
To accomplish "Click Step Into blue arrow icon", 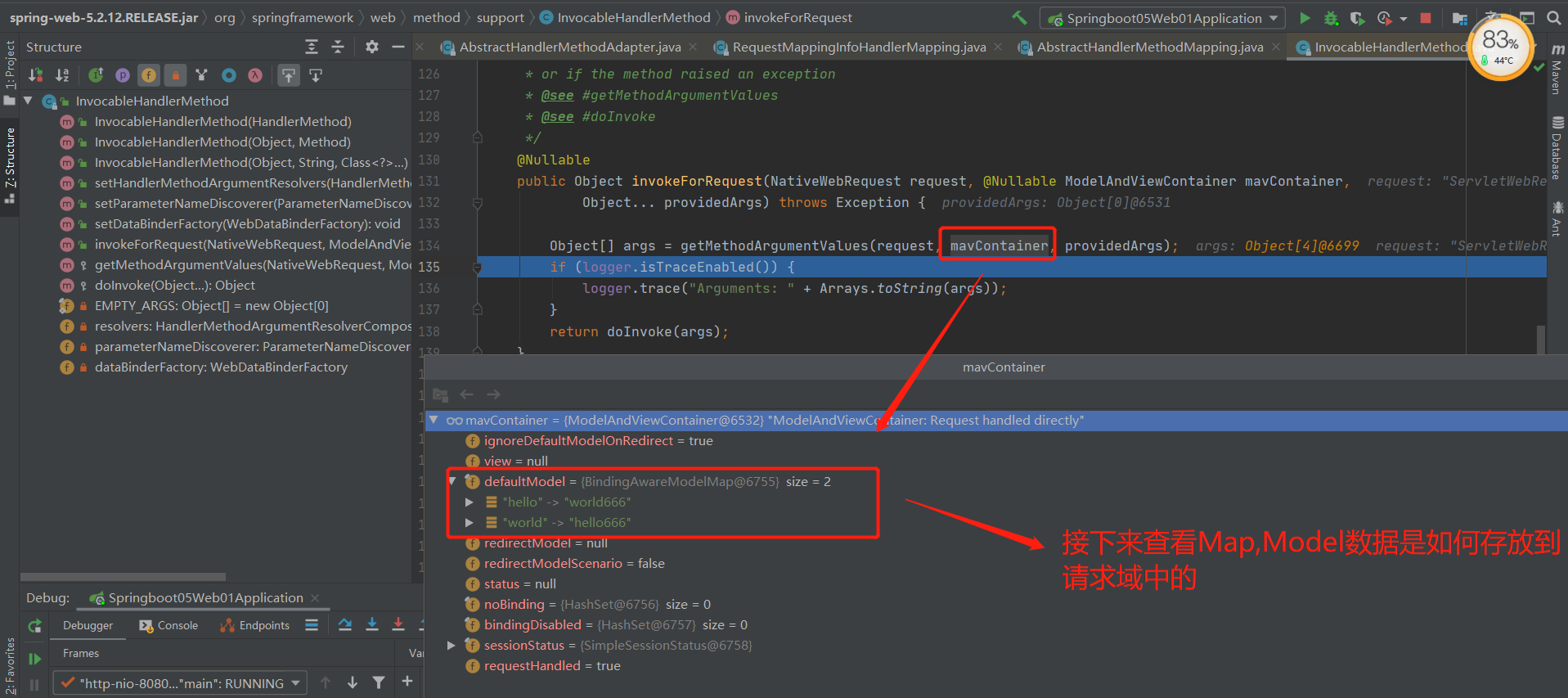I will tap(372, 625).
